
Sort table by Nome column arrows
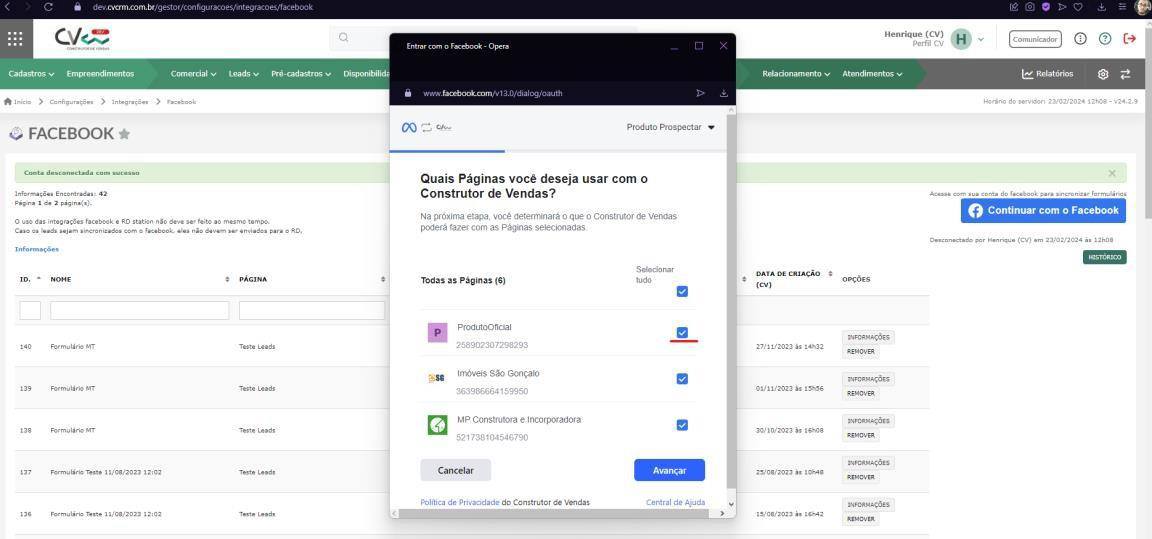point(227,280)
